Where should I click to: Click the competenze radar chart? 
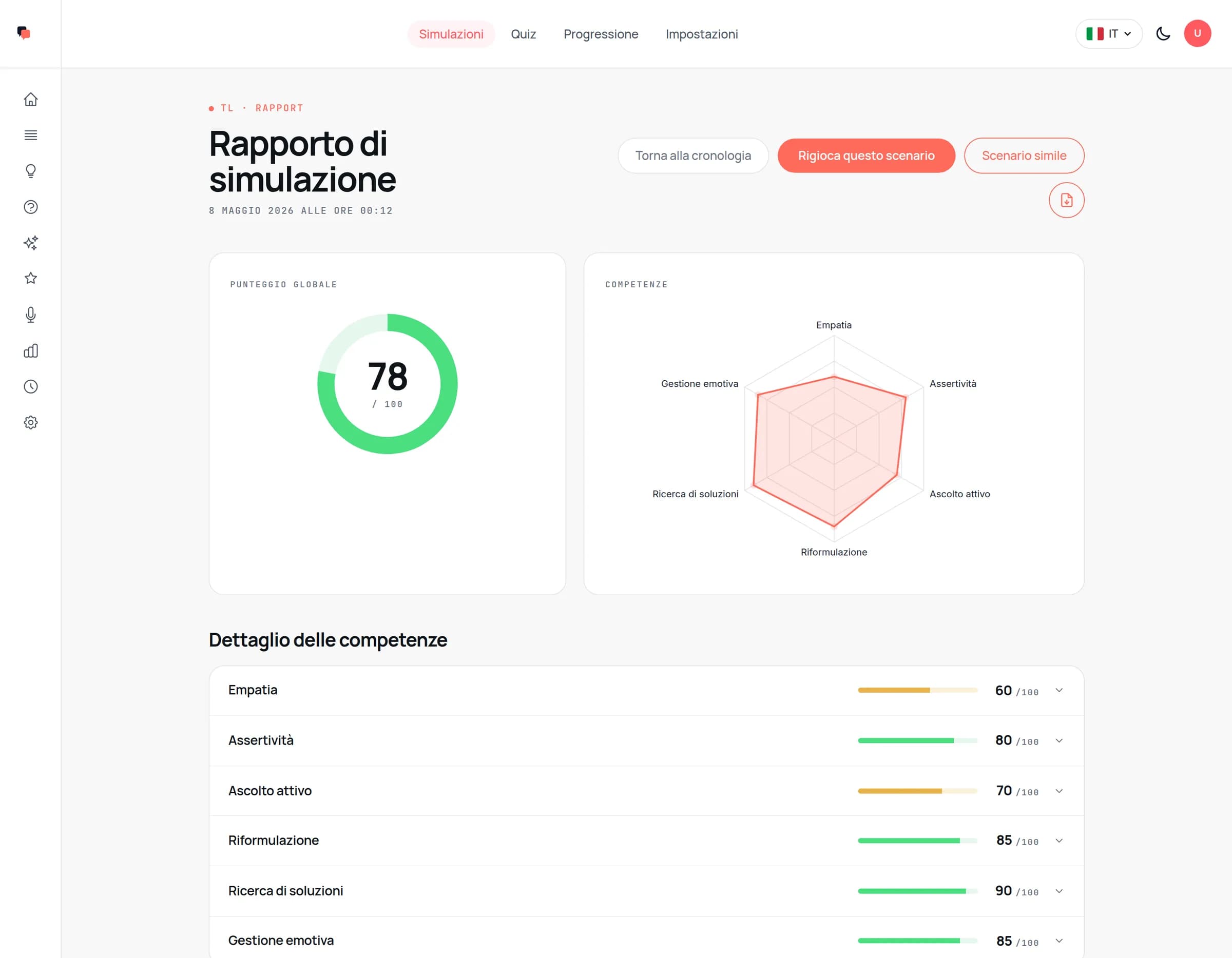(834, 438)
